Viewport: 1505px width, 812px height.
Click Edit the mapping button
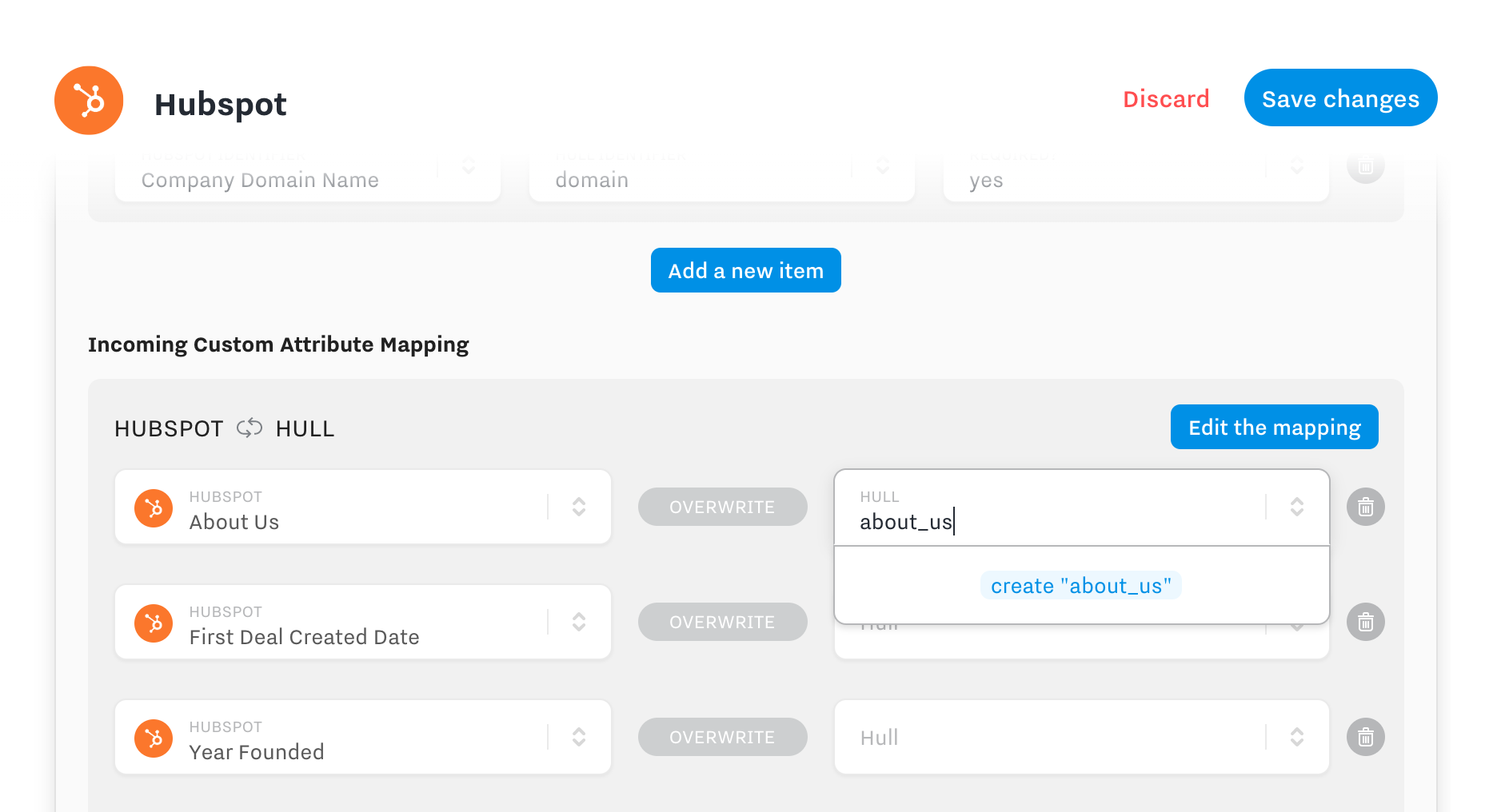[1274, 427]
